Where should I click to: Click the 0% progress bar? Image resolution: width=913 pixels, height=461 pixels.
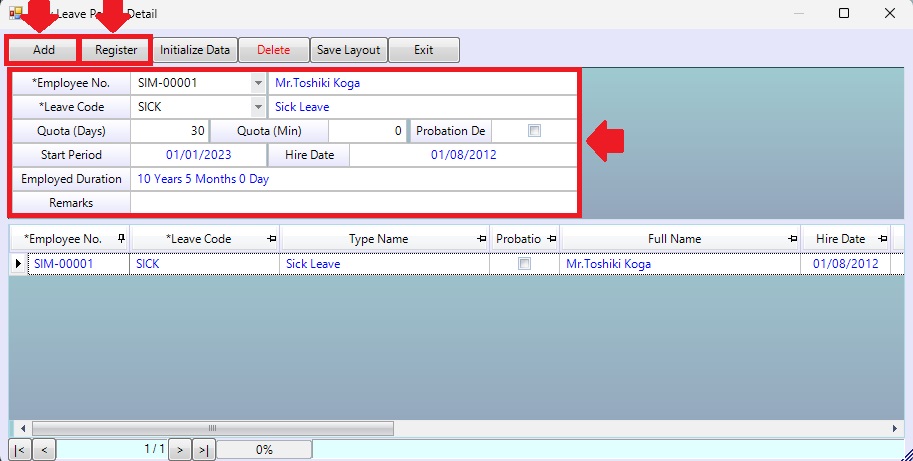[264, 450]
